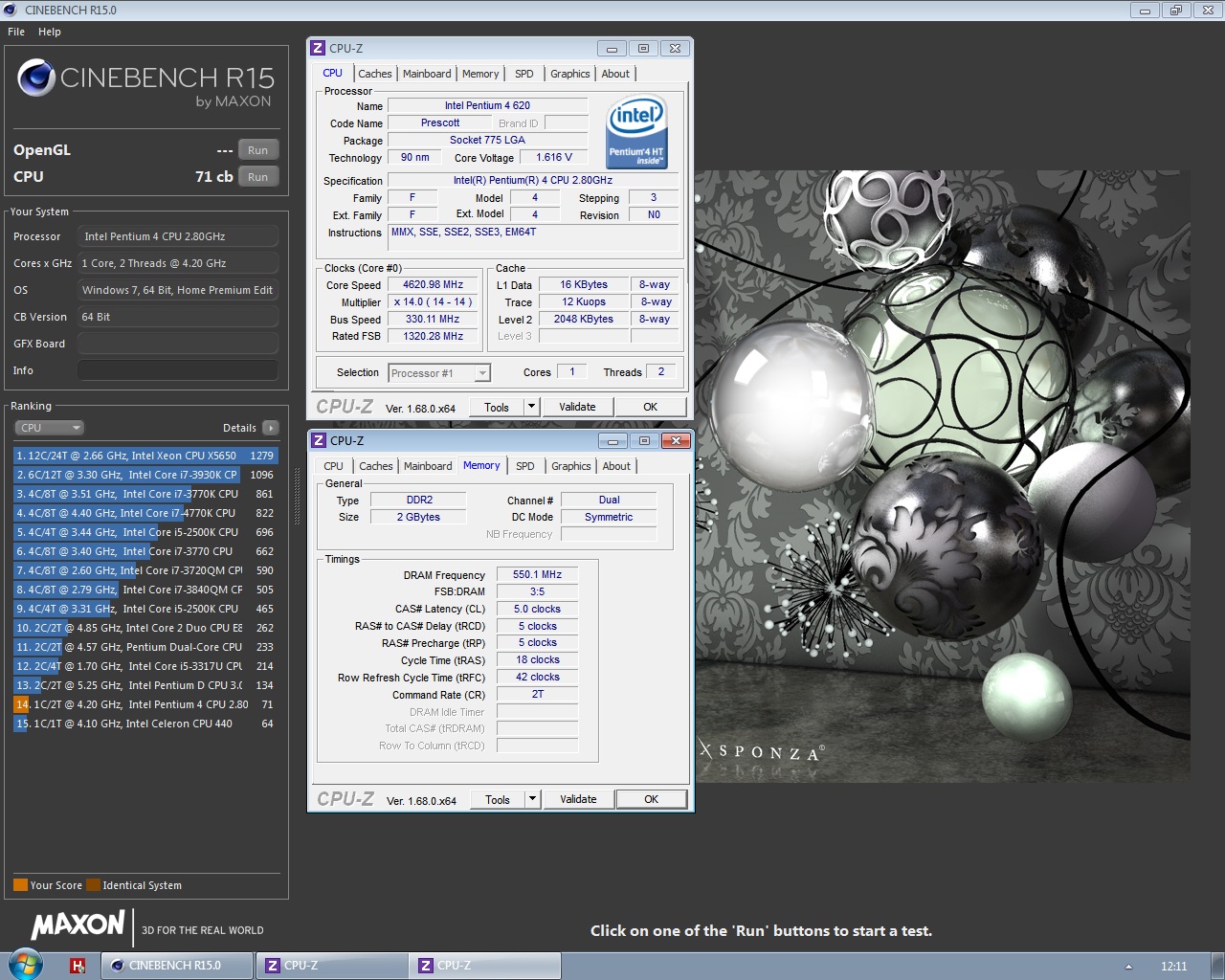The height and width of the screenshot is (980, 1225).
Task: Open SPD tab in lower CPU-Z window
Action: [525, 466]
